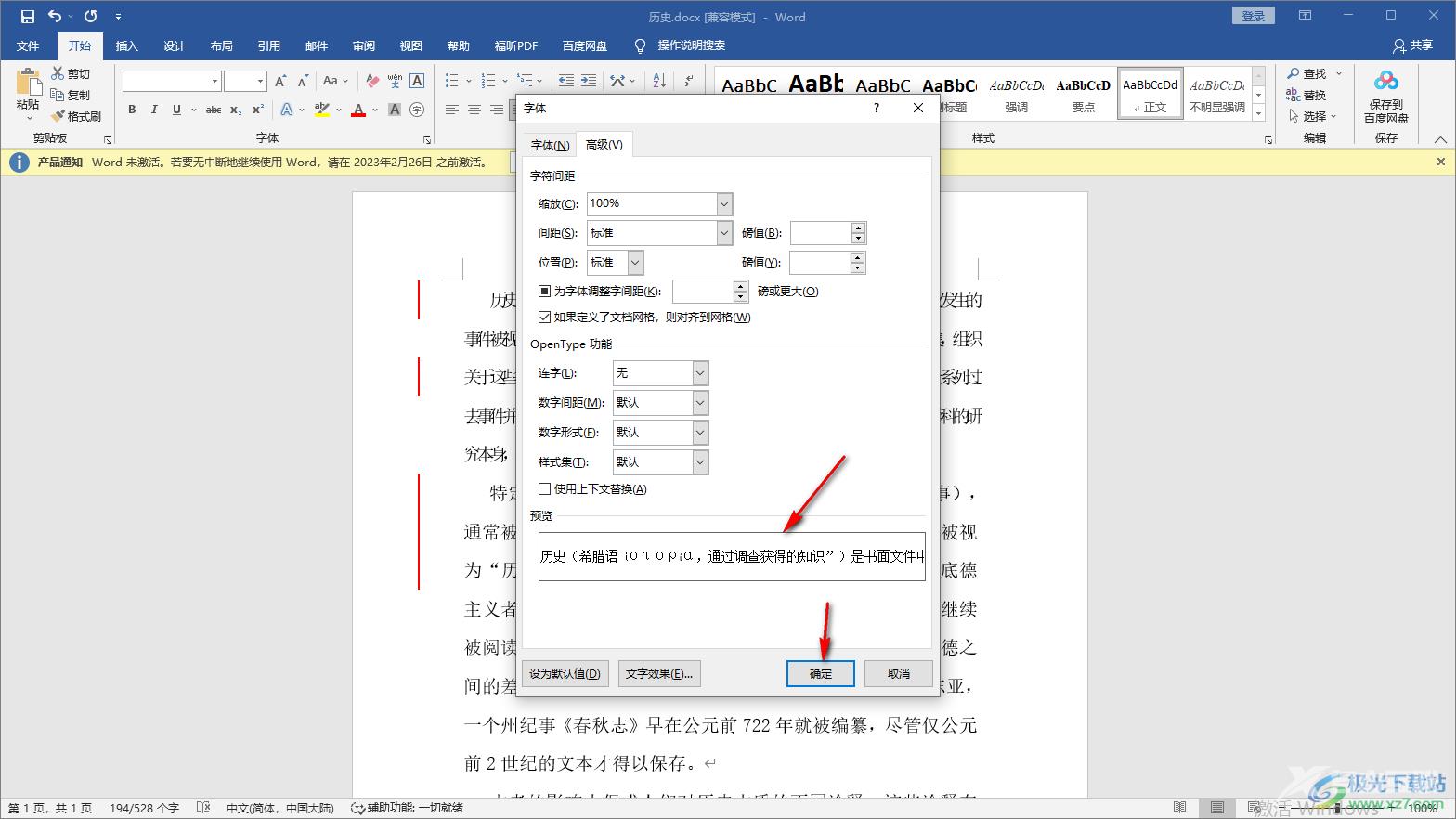Open phonetic guide (wén) tool
1456x819 pixels.
395,81
